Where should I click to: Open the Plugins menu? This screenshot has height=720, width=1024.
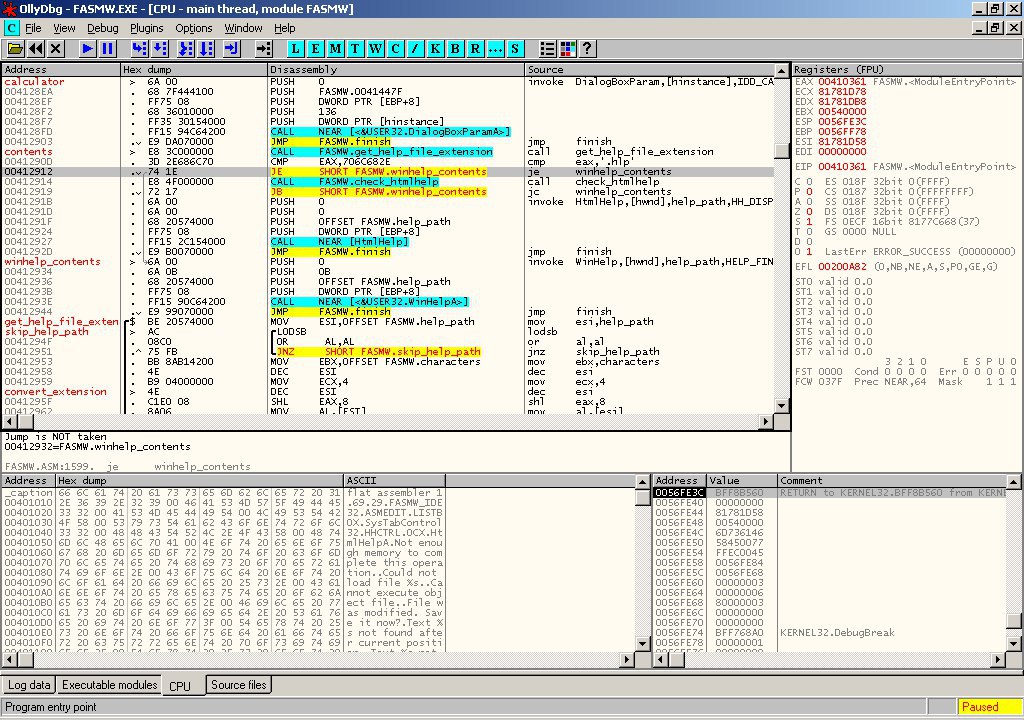tap(147, 28)
